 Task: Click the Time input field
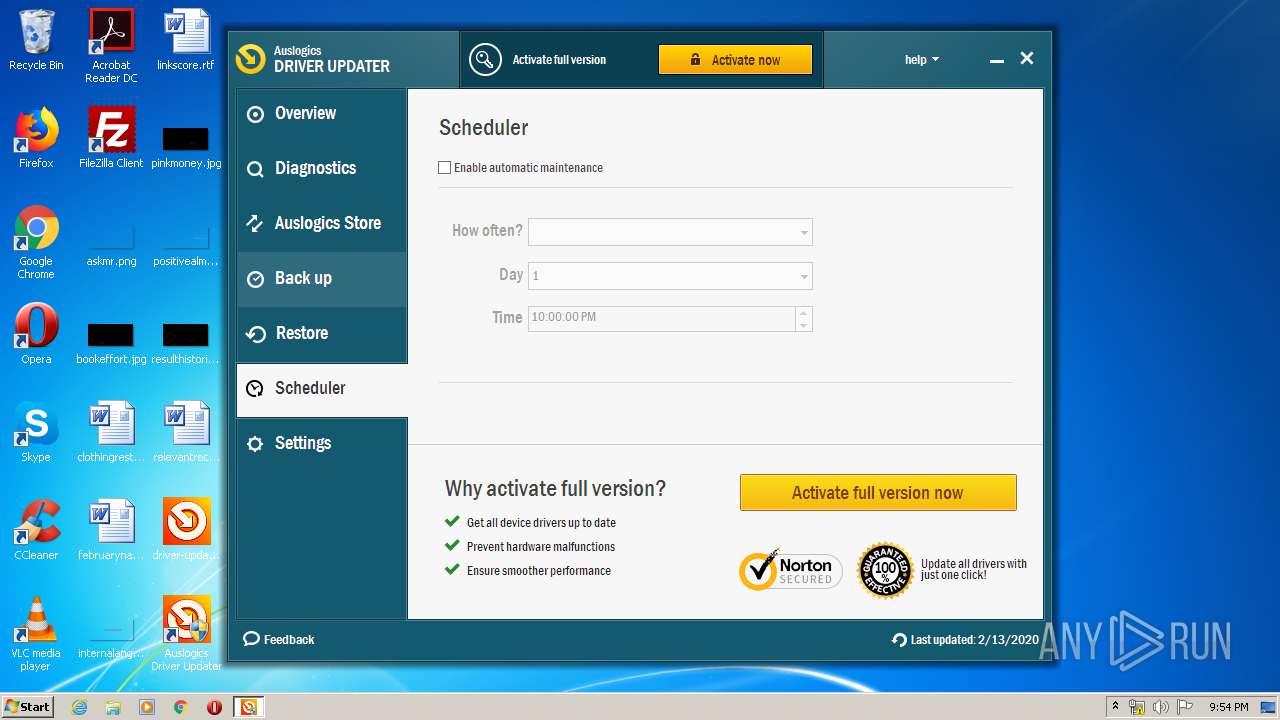(662, 318)
